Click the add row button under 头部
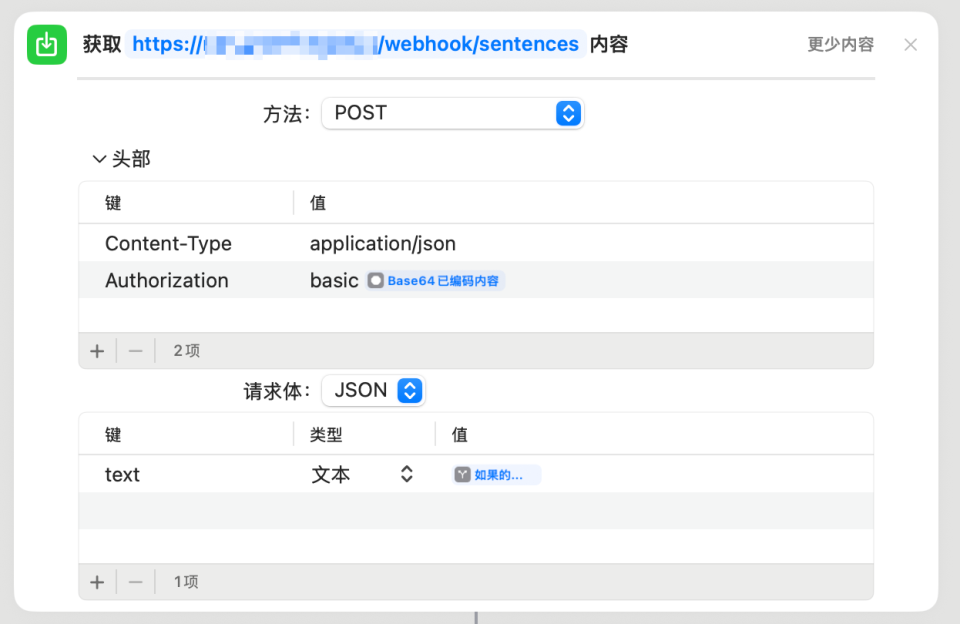The image size is (960, 624). 96,350
